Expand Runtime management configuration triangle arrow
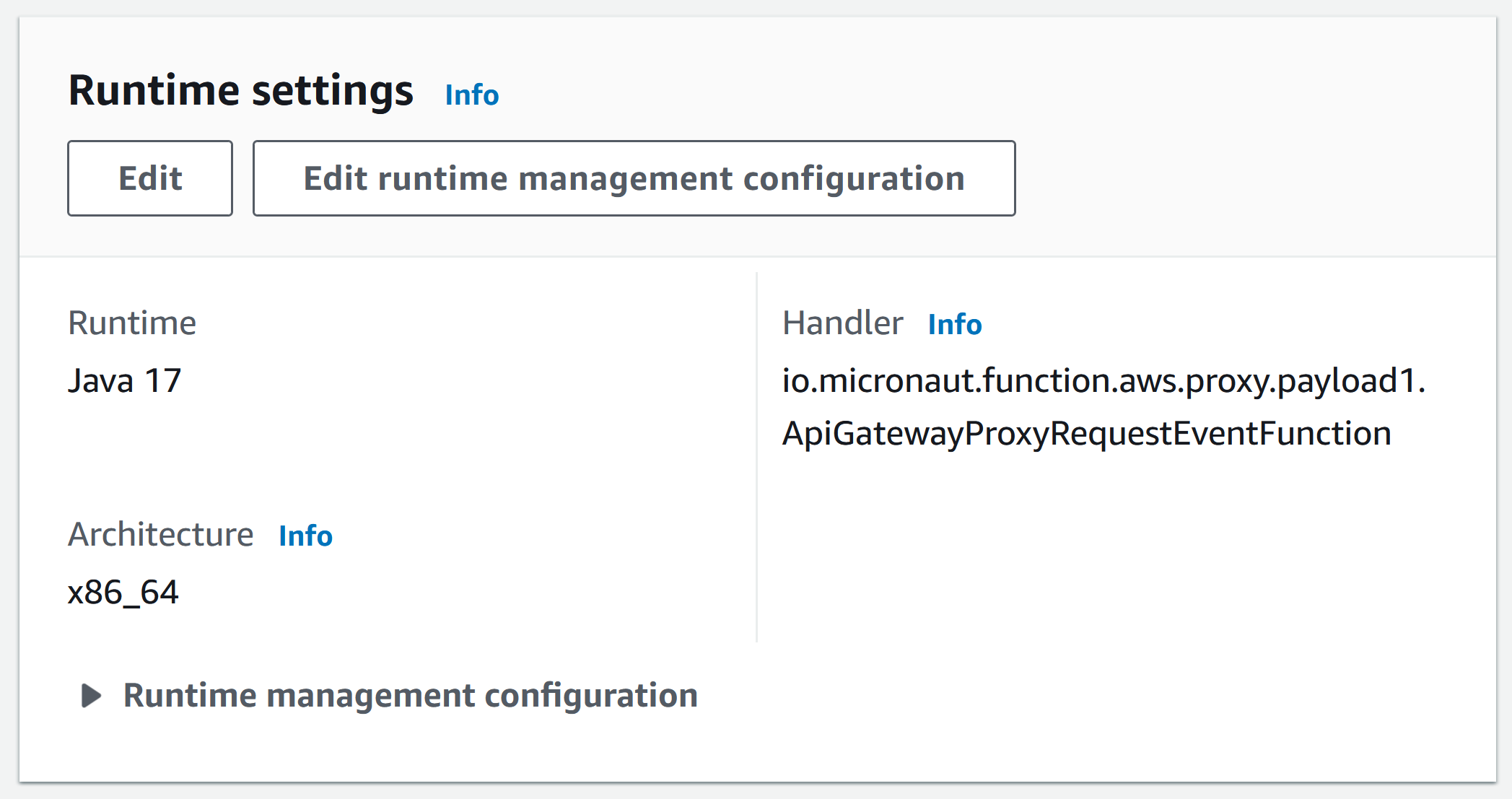The image size is (1512, 799). [91, 696]
